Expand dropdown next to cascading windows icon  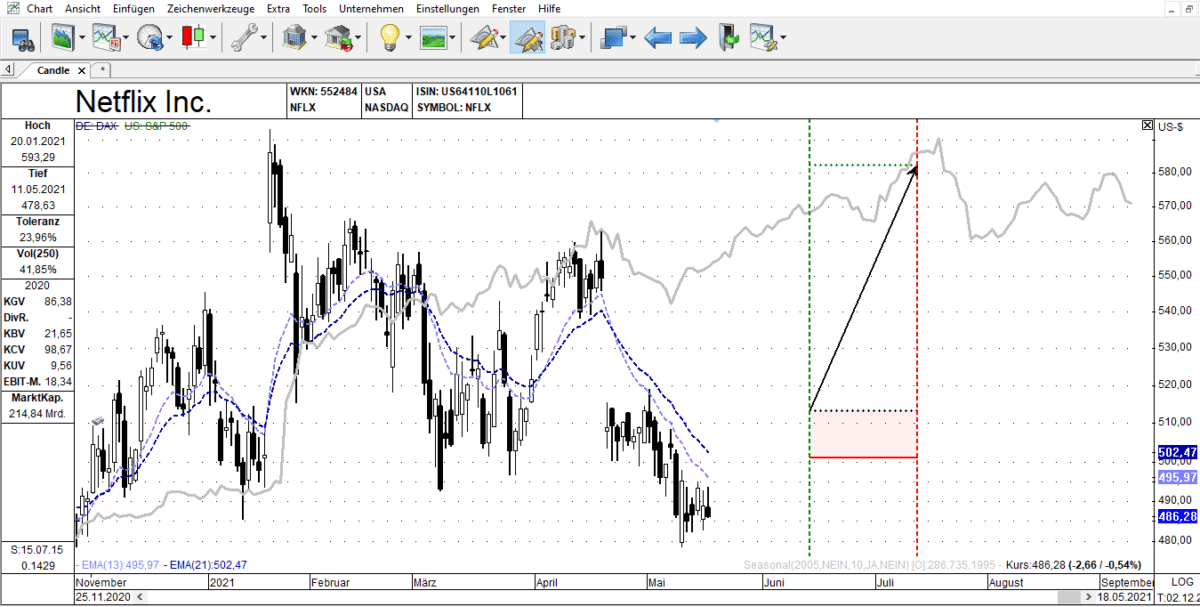tap(632, 39)
